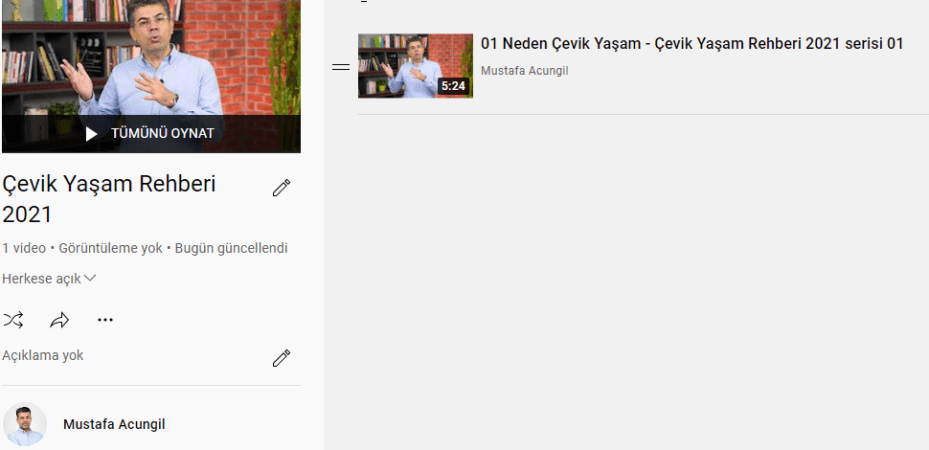Click Mustafa Acungil link under the video title
The width and height of the screenshot is (929, 450).
pos(524,71)
